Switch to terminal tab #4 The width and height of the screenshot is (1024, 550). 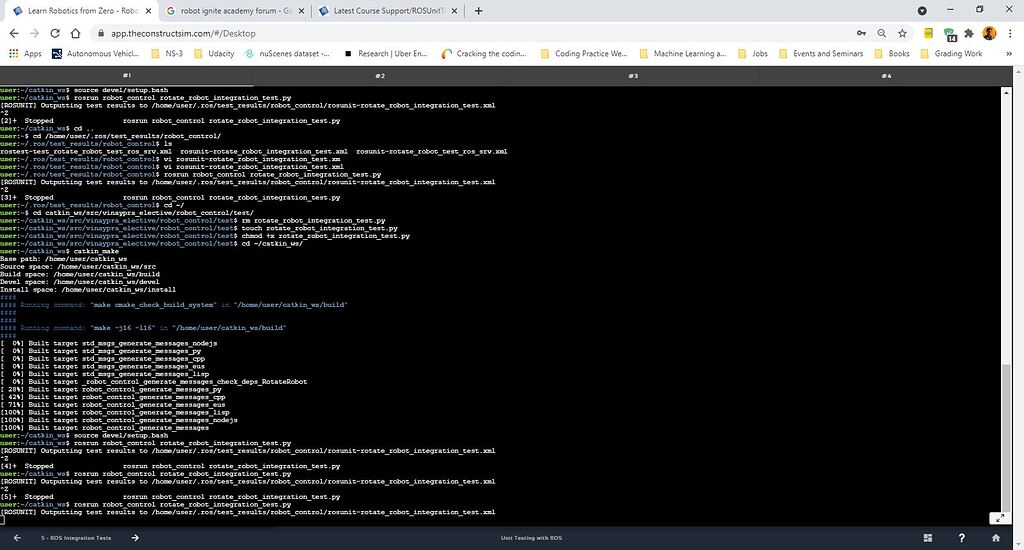click(x=886, y=76)
